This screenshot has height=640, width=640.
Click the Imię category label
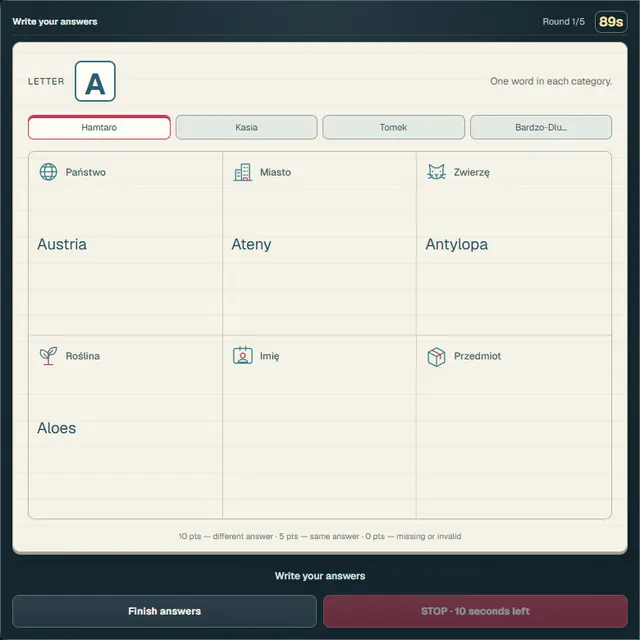point(269,356)
